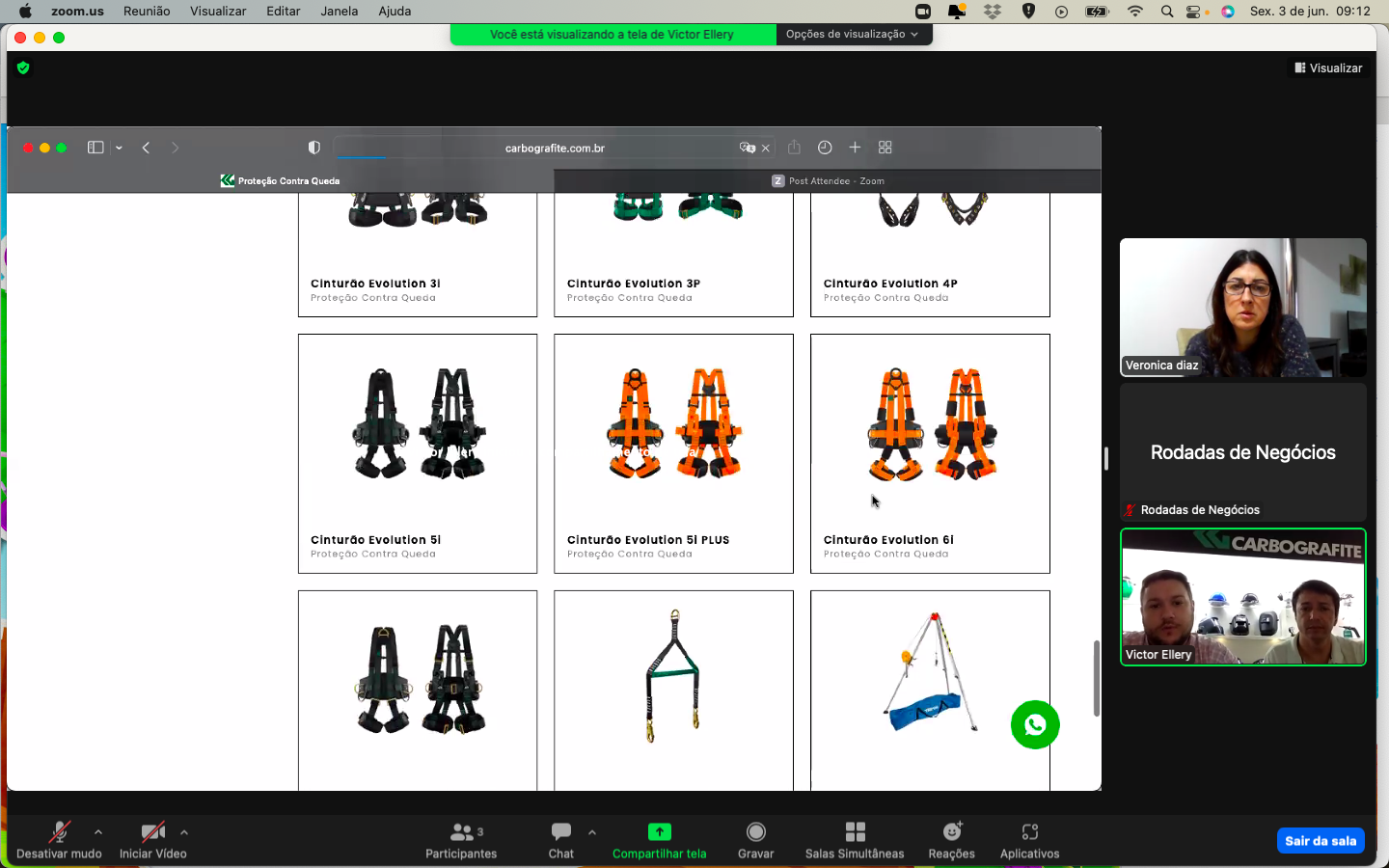Screen dimensions: 1389x868
Task: Open the Participantes panel
Action: pos(461,840)
